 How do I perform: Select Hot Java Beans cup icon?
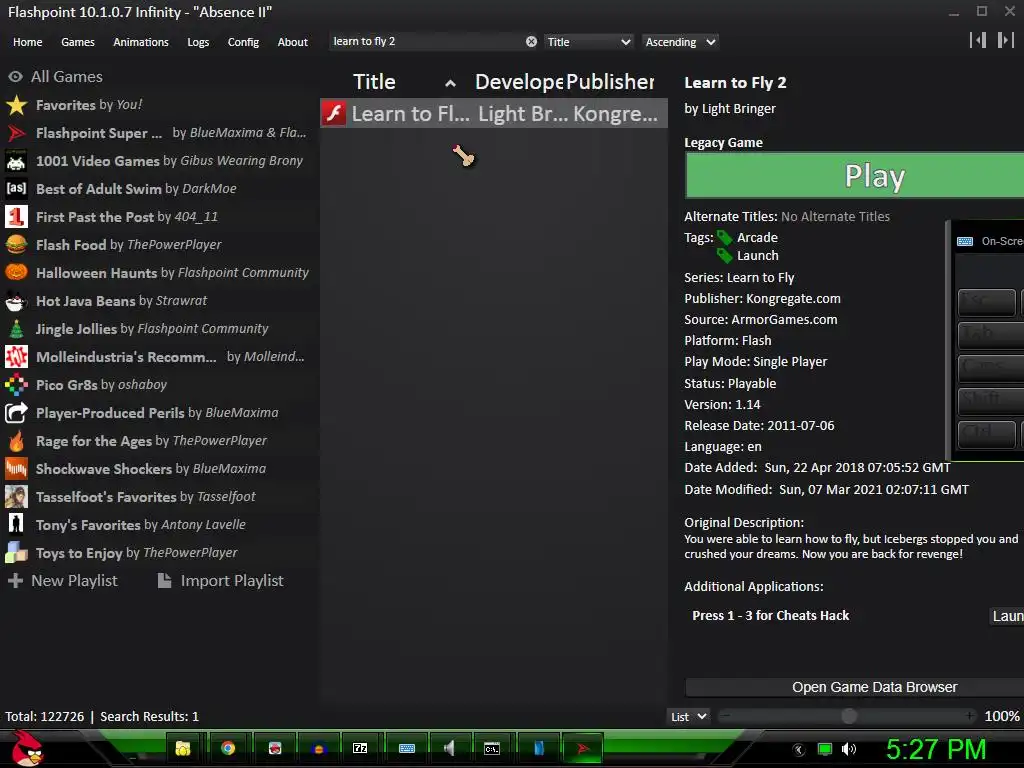[x=16, y=301]
